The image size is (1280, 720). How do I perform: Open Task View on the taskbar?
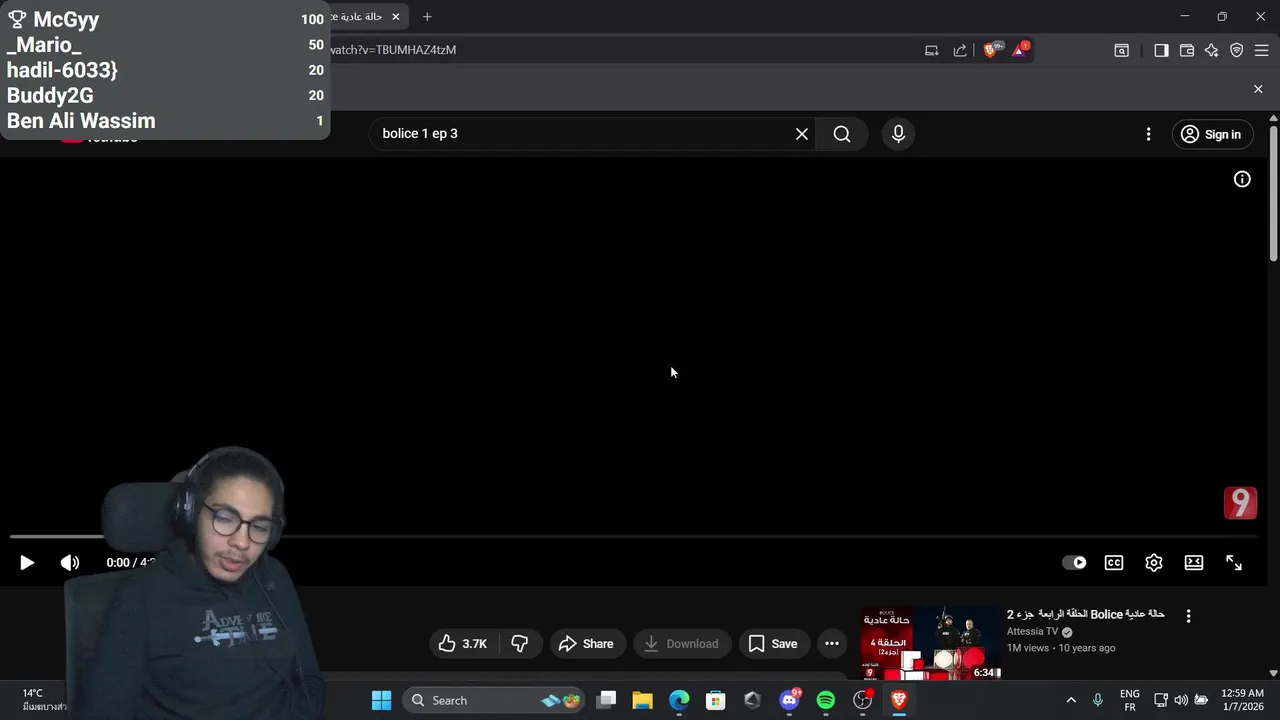pos(607,701)
